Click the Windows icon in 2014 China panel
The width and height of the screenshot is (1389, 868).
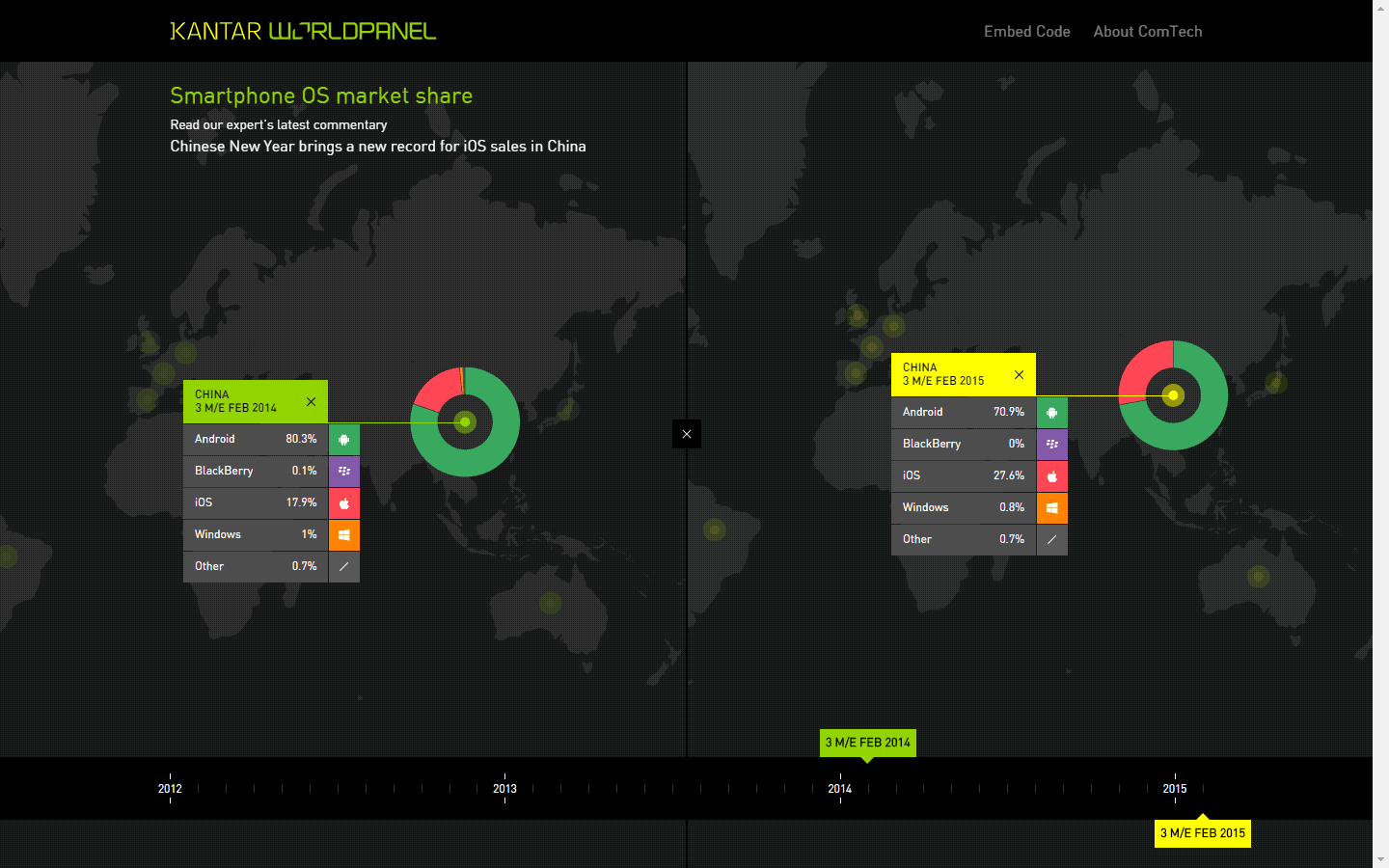tap(344, 534)
